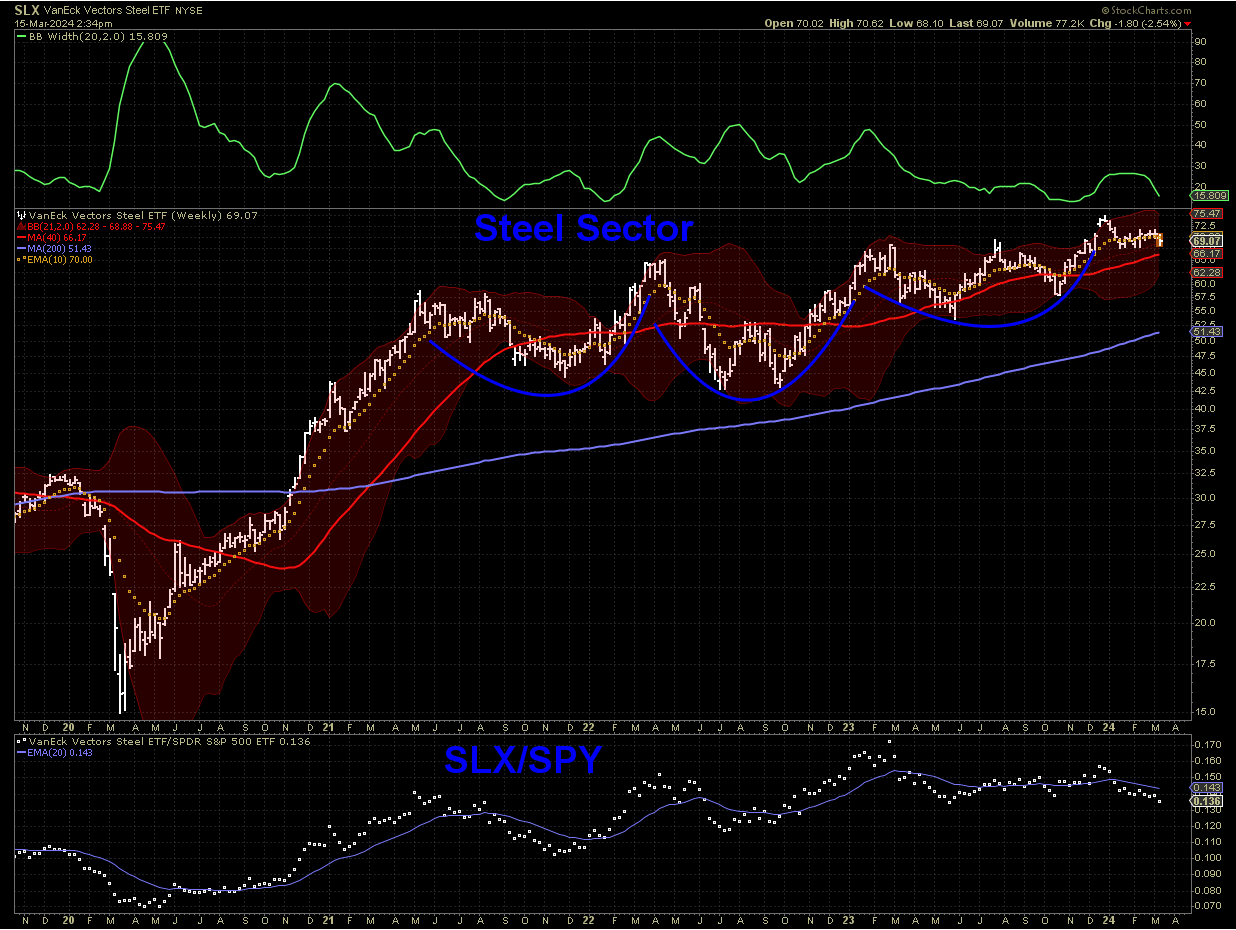Screen dimensions: 1236x930
Task: Click the red 66.17 moving average tag
Action: point(1206,254)
